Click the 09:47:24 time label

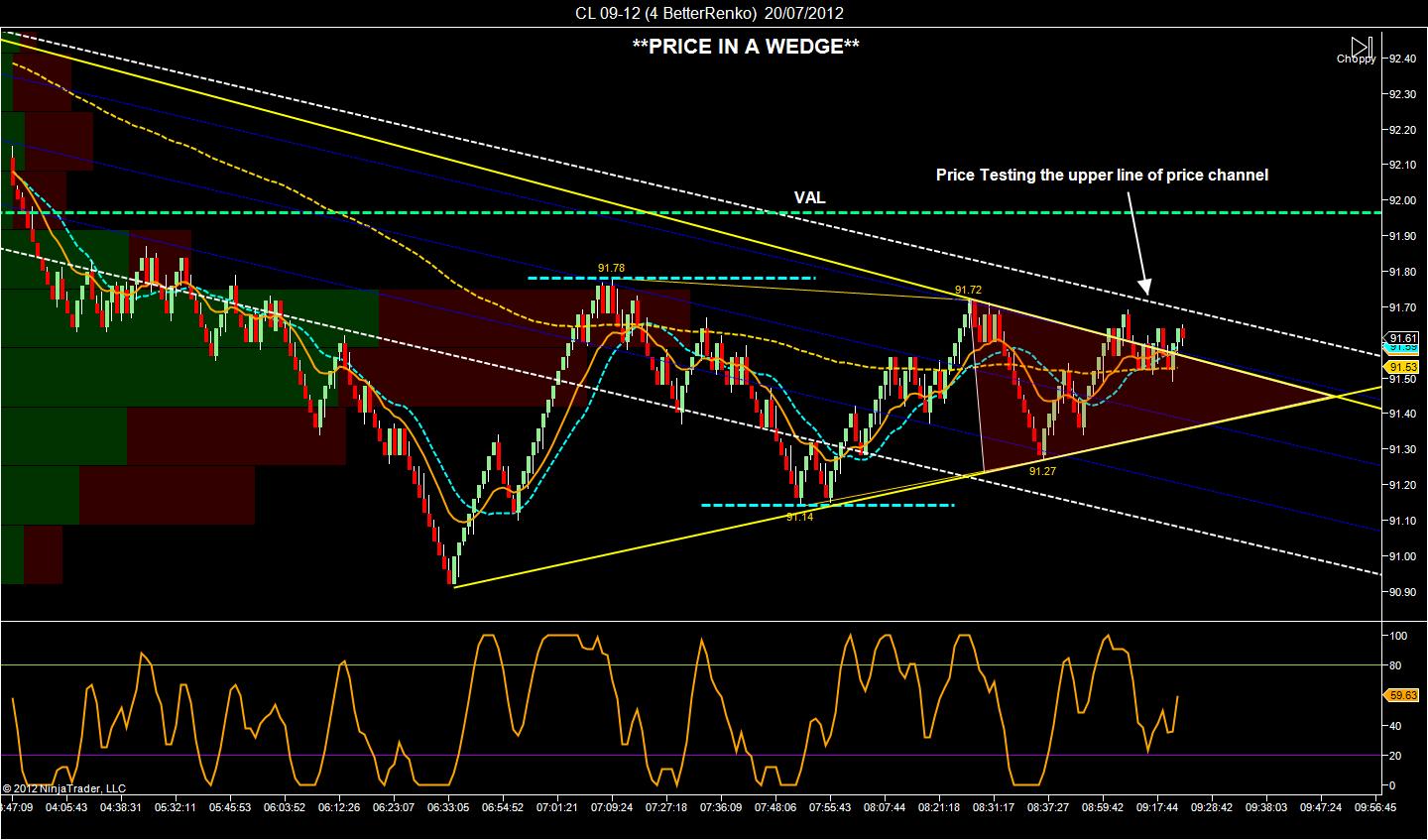[1321, 807]
